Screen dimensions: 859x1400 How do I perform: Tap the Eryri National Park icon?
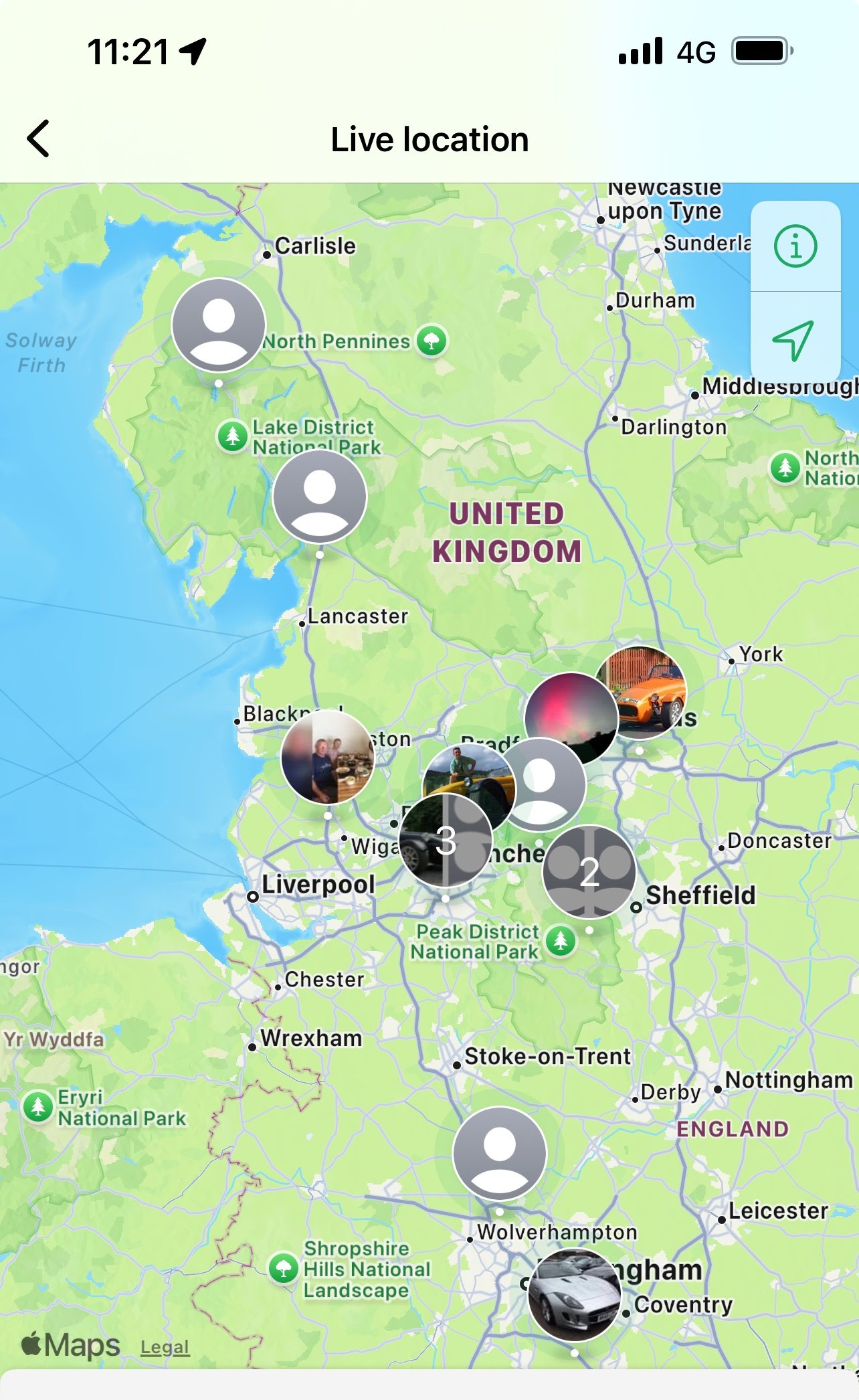(x=38, y=1107)
